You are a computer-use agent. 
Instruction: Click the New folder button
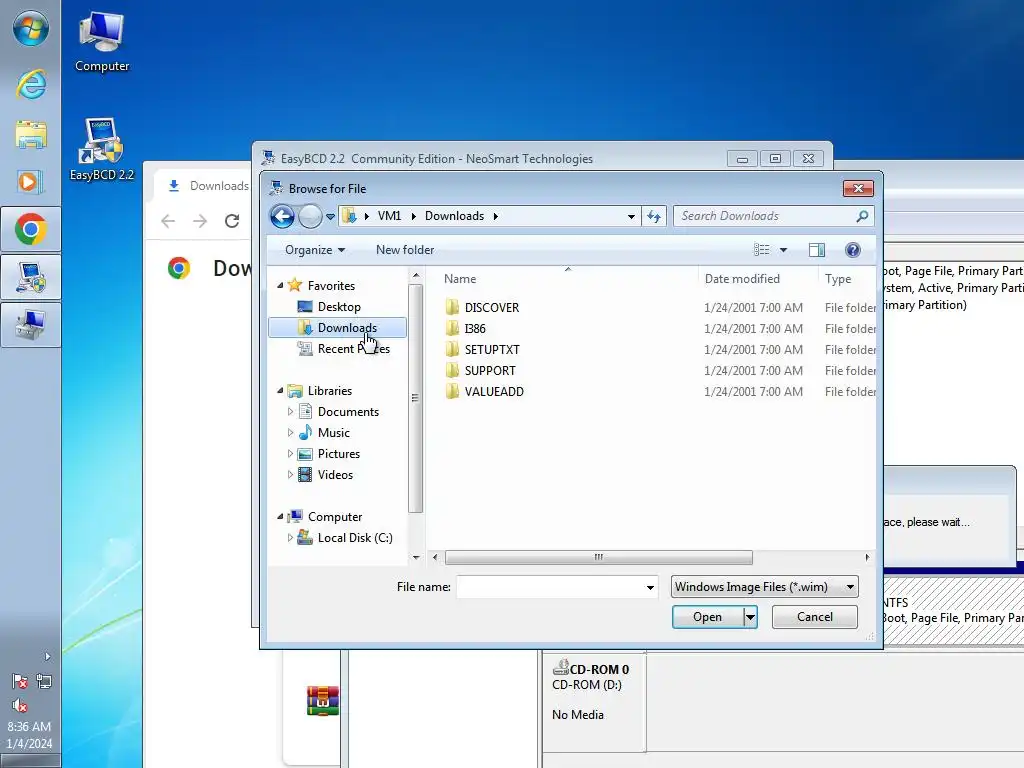tap(405, 250)
